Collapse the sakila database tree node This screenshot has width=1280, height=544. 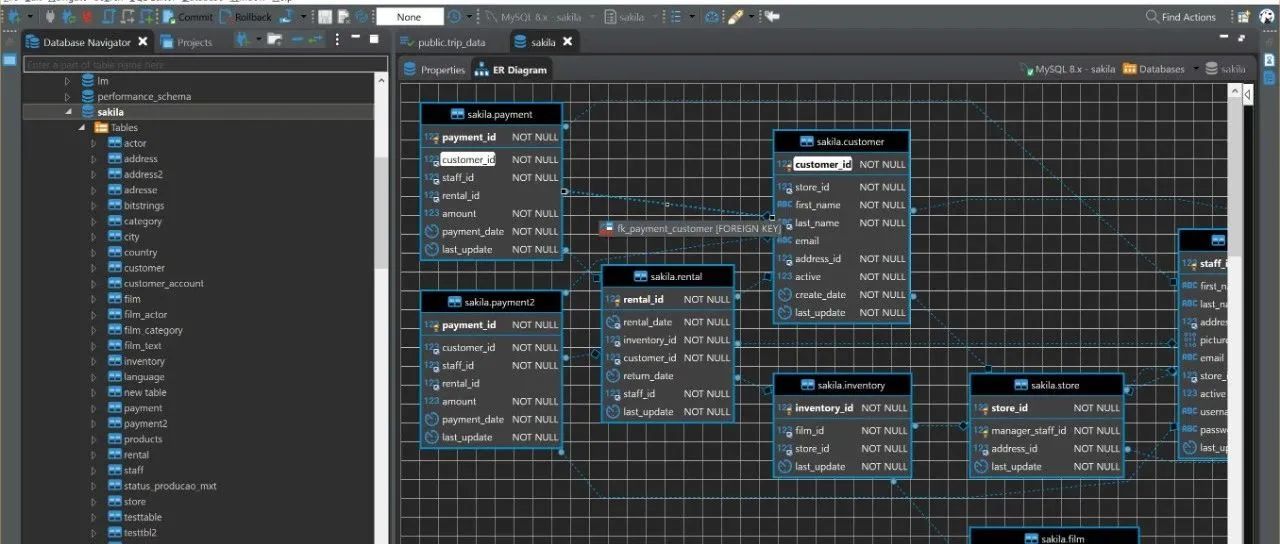click(68, 112)
